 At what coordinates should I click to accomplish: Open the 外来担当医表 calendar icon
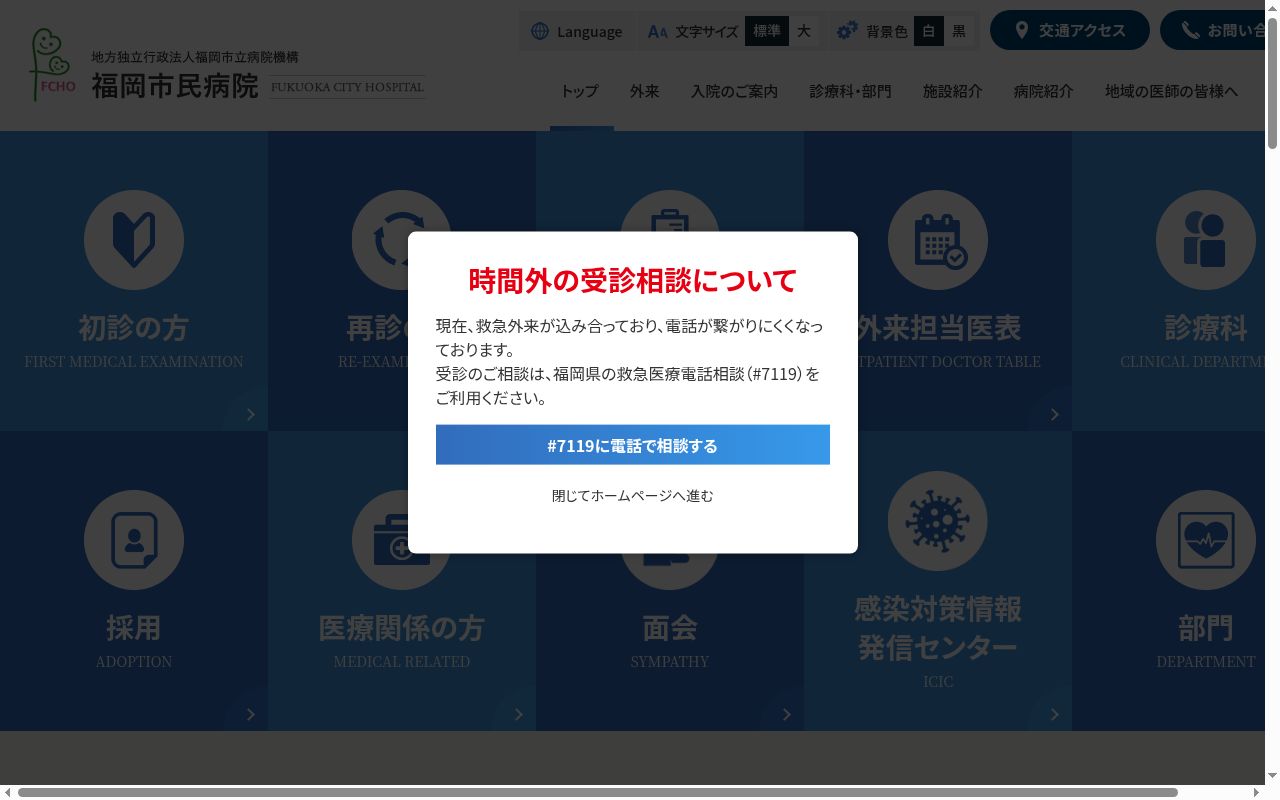click(x=938, y=240)
